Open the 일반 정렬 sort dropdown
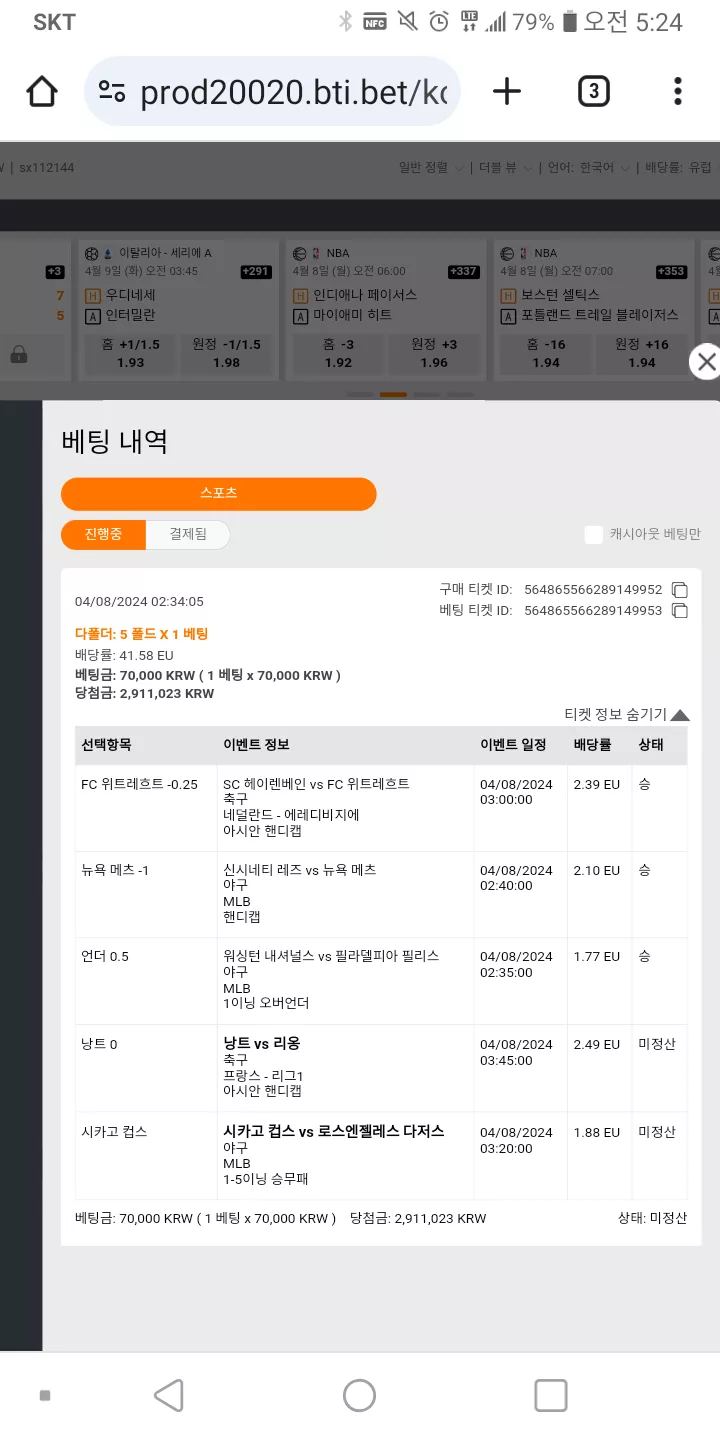The width and height of the screenshot is (720, 1440). coord(431,167)
